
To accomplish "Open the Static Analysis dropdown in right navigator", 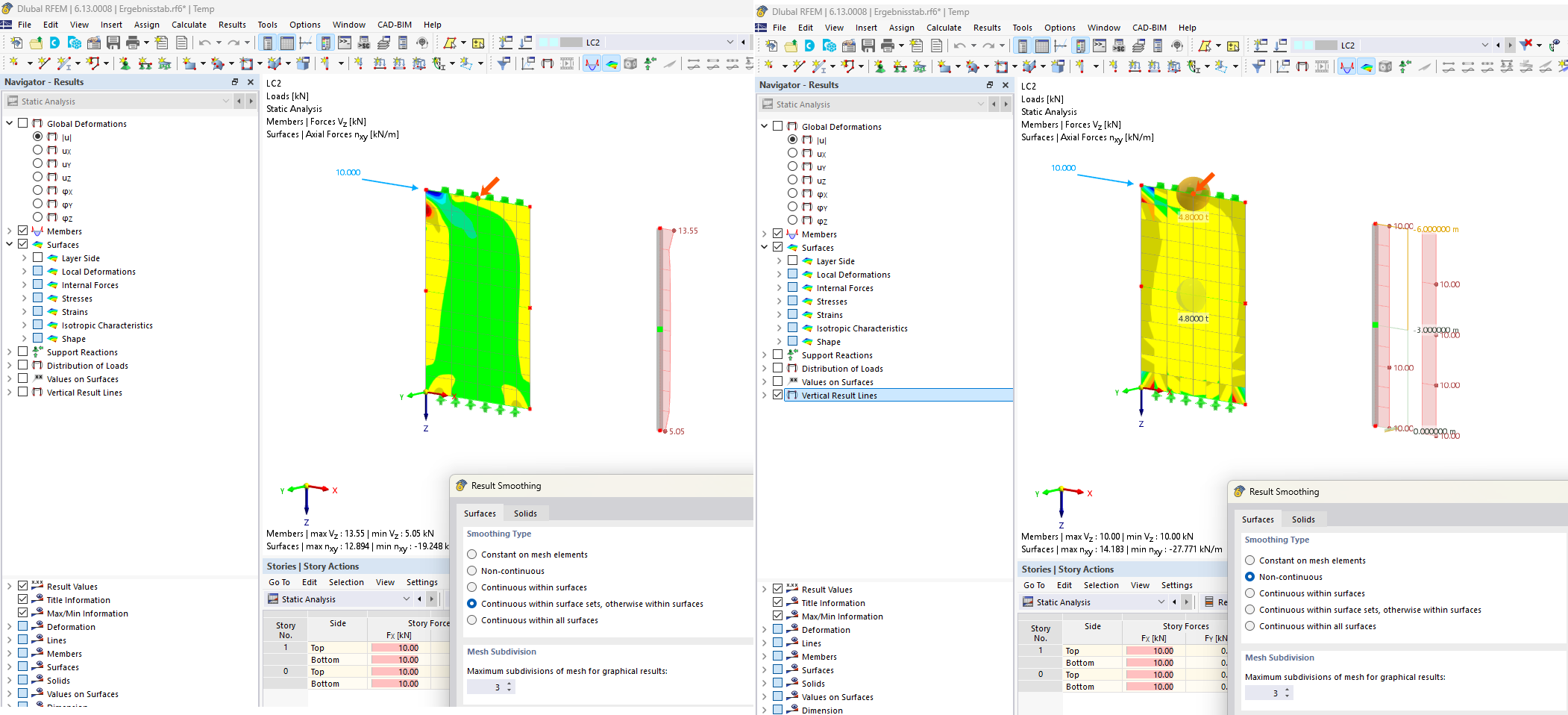I will 980,104.
